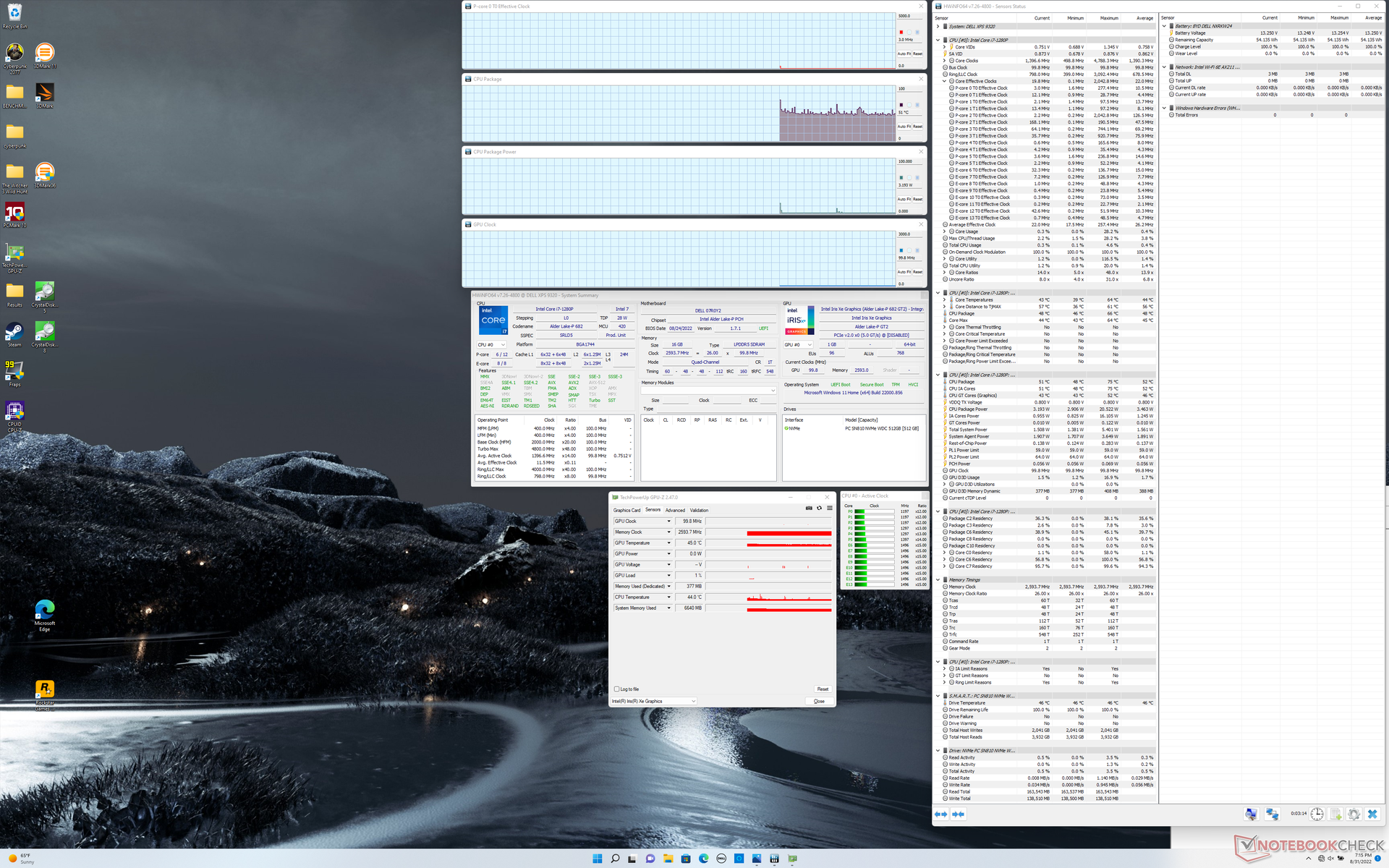Click GPU-Z refresh icon

[x=819, y=508]
